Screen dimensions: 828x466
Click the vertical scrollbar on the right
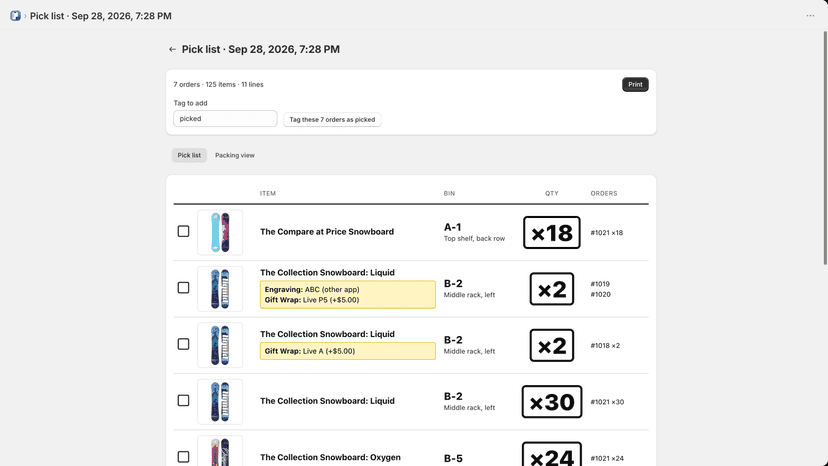click(x=825, y=148)
